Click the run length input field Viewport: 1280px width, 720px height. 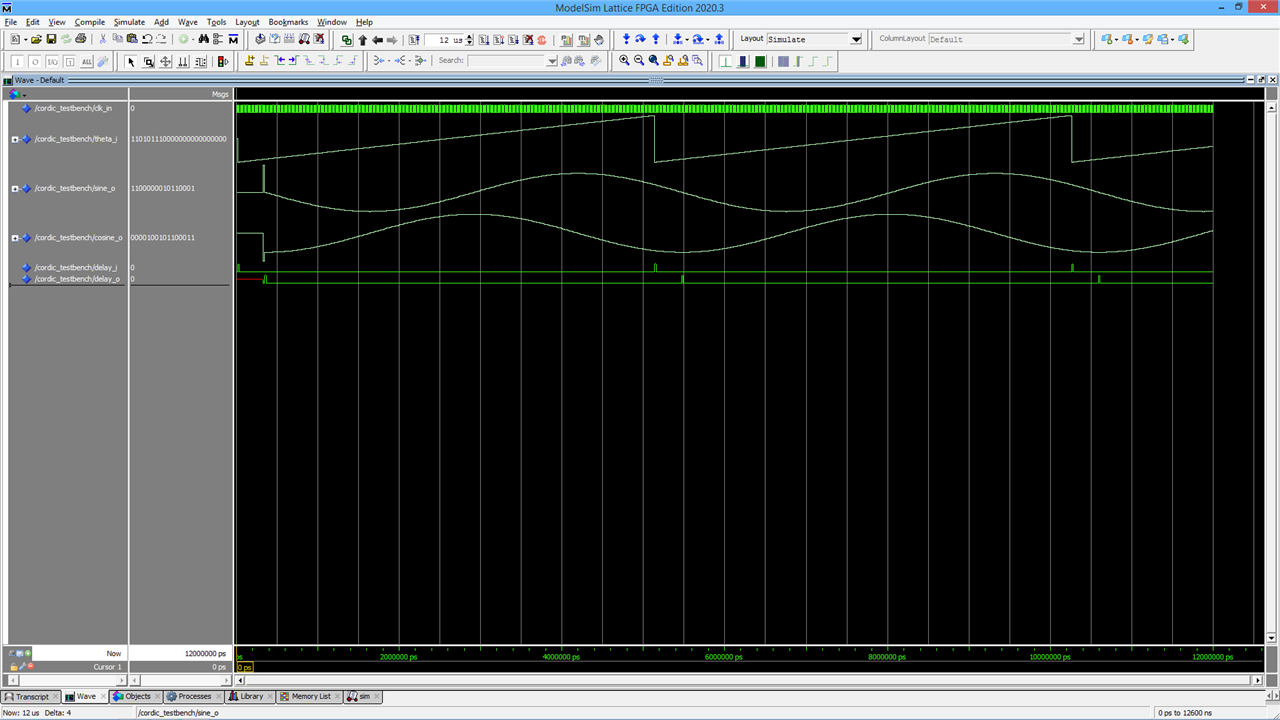click(x=444, y=39)
